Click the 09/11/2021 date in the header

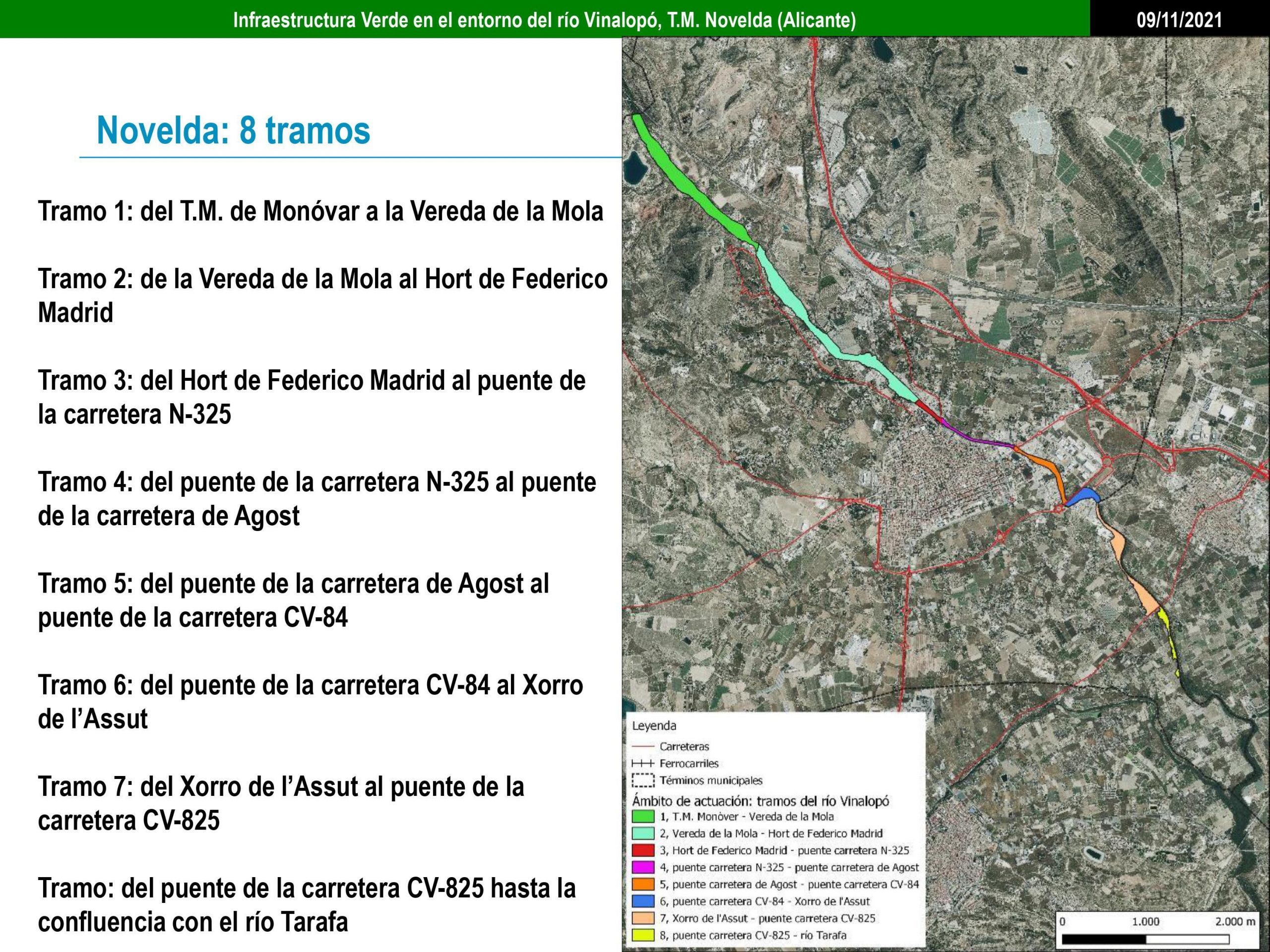click(x=1179, y=21)
